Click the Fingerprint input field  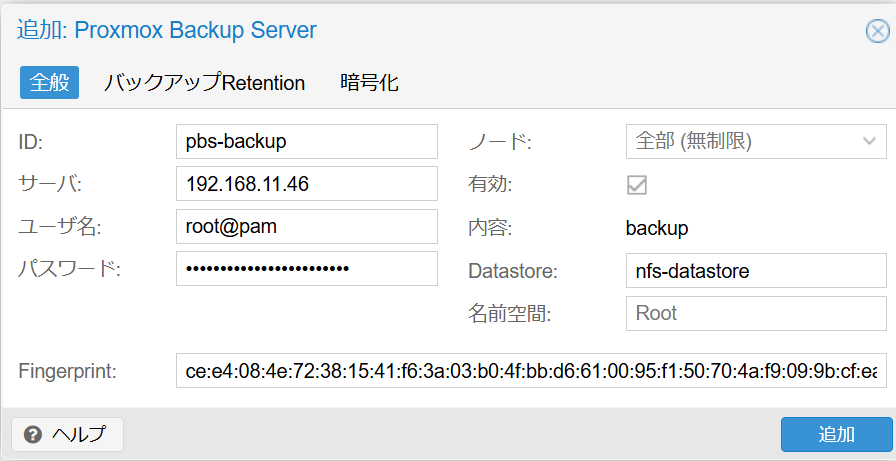coord(531,371)
